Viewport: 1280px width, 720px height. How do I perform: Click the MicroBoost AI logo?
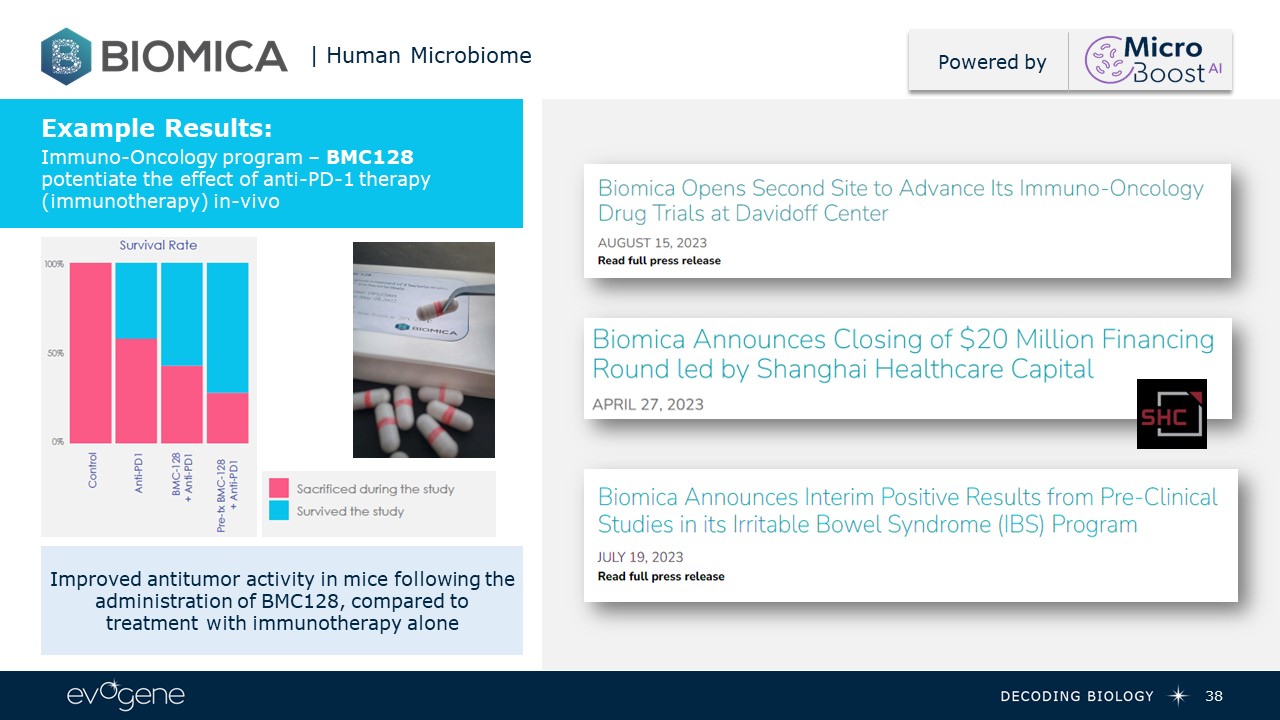click(1150, 61)
